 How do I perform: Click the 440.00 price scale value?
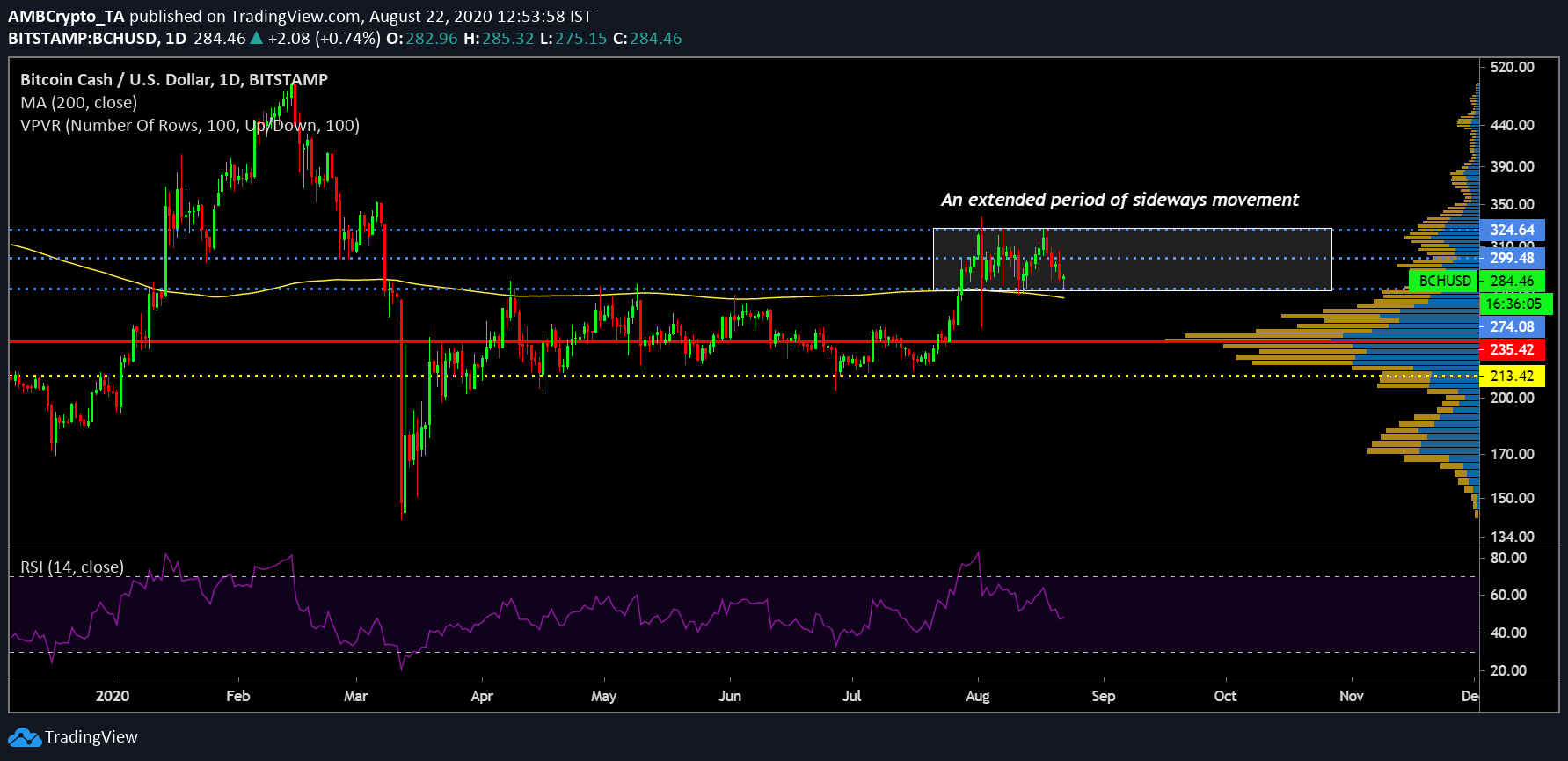[x=1513, y=125]
